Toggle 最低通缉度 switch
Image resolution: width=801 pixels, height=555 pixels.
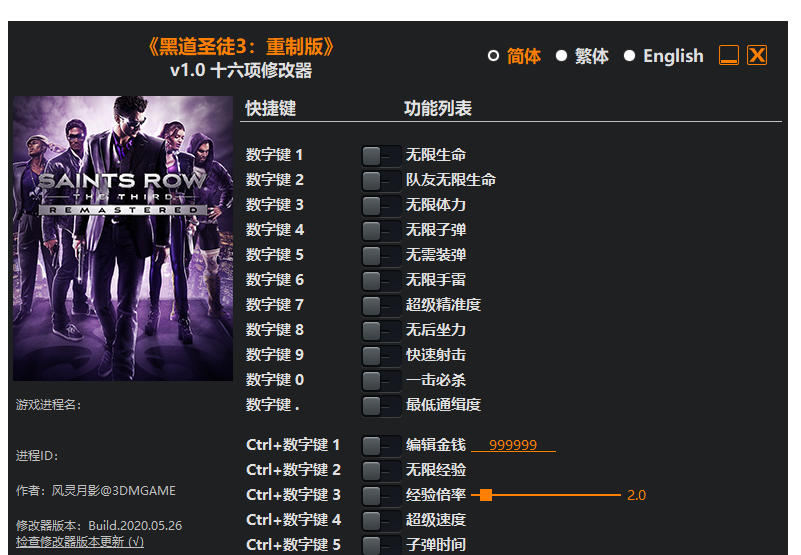coord(381,406)
